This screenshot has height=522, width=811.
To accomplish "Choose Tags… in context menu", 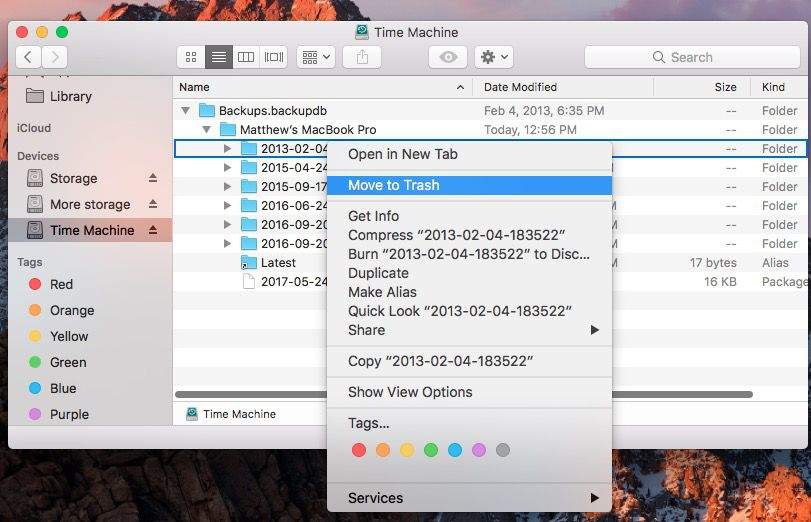I will point(470,423).
